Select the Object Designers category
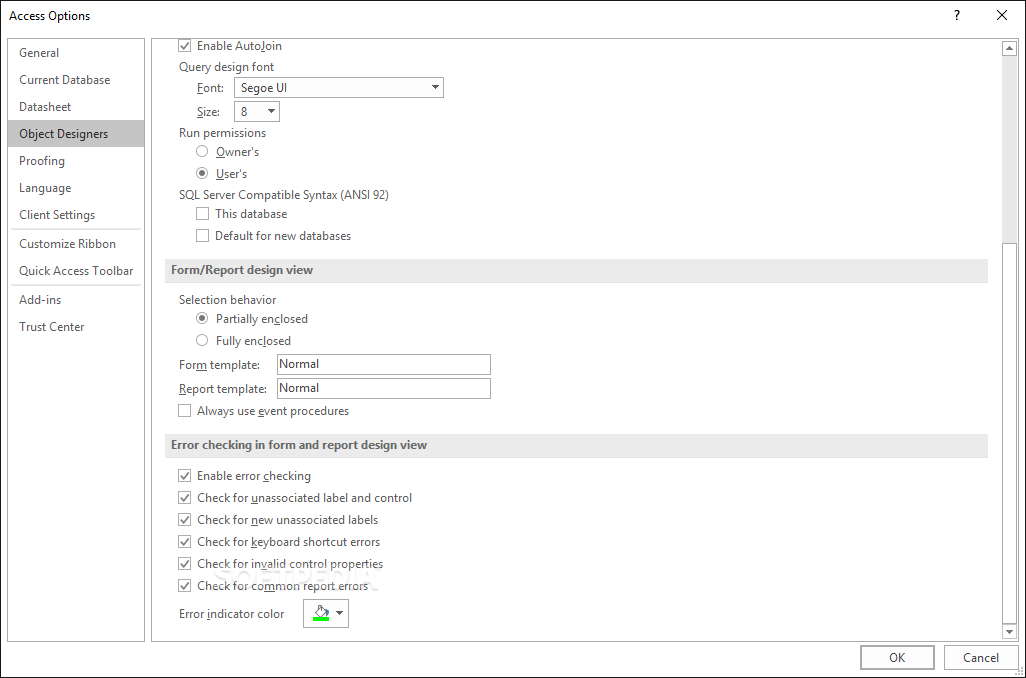 76,134
